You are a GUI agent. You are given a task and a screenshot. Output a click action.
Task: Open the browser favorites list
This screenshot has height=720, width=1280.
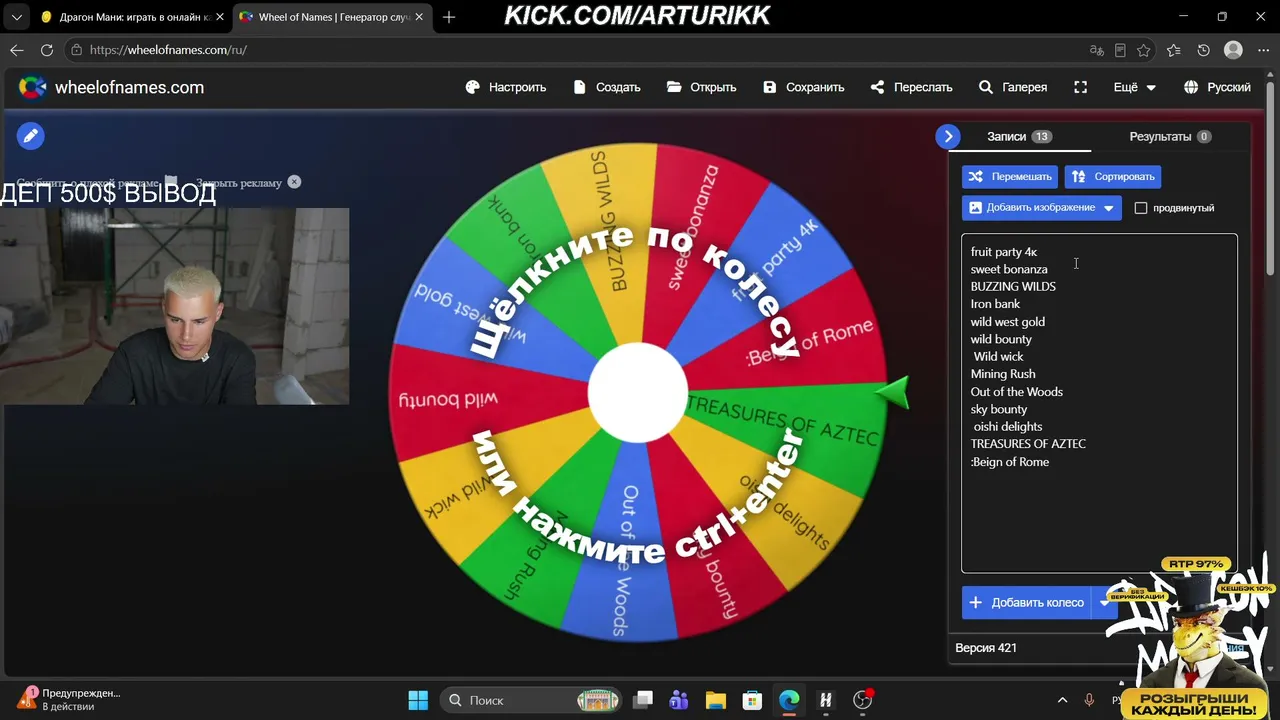(1174, 50)
